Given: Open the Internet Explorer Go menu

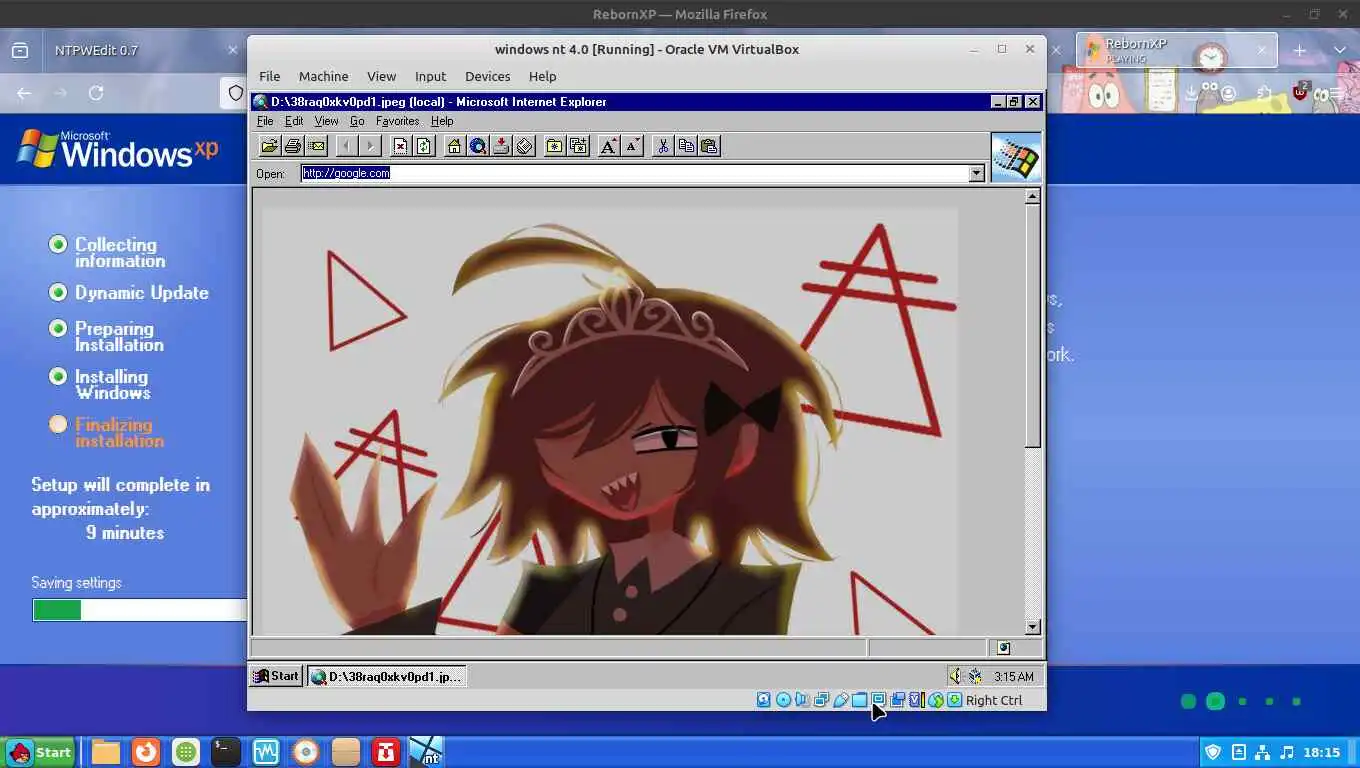Looking at the screenshot, I should (x=357, y=121).
